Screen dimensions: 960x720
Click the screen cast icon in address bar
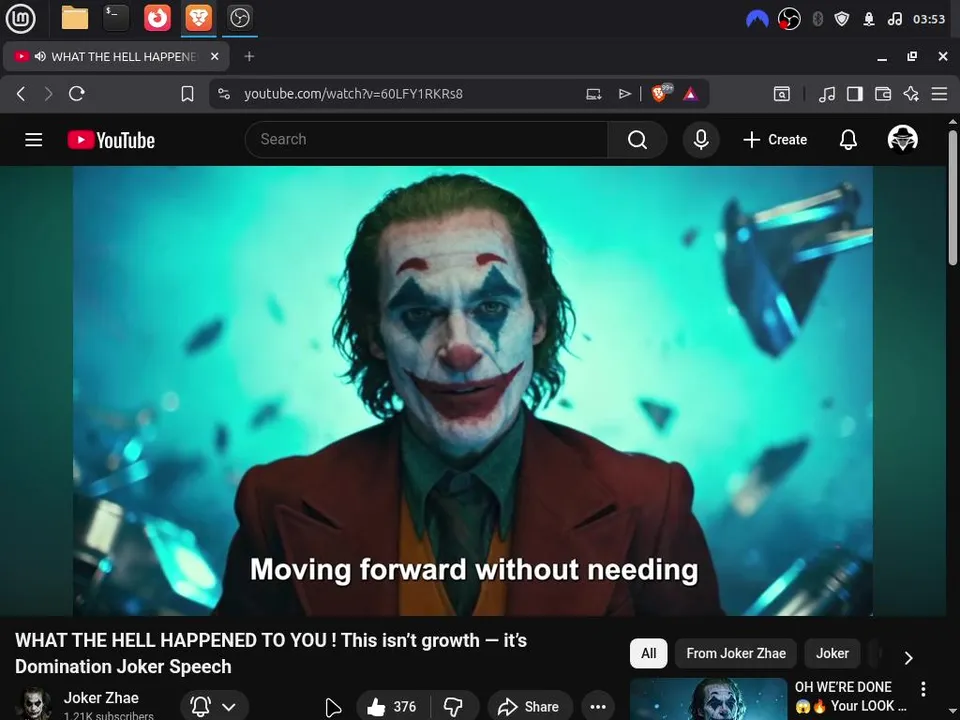594,94
